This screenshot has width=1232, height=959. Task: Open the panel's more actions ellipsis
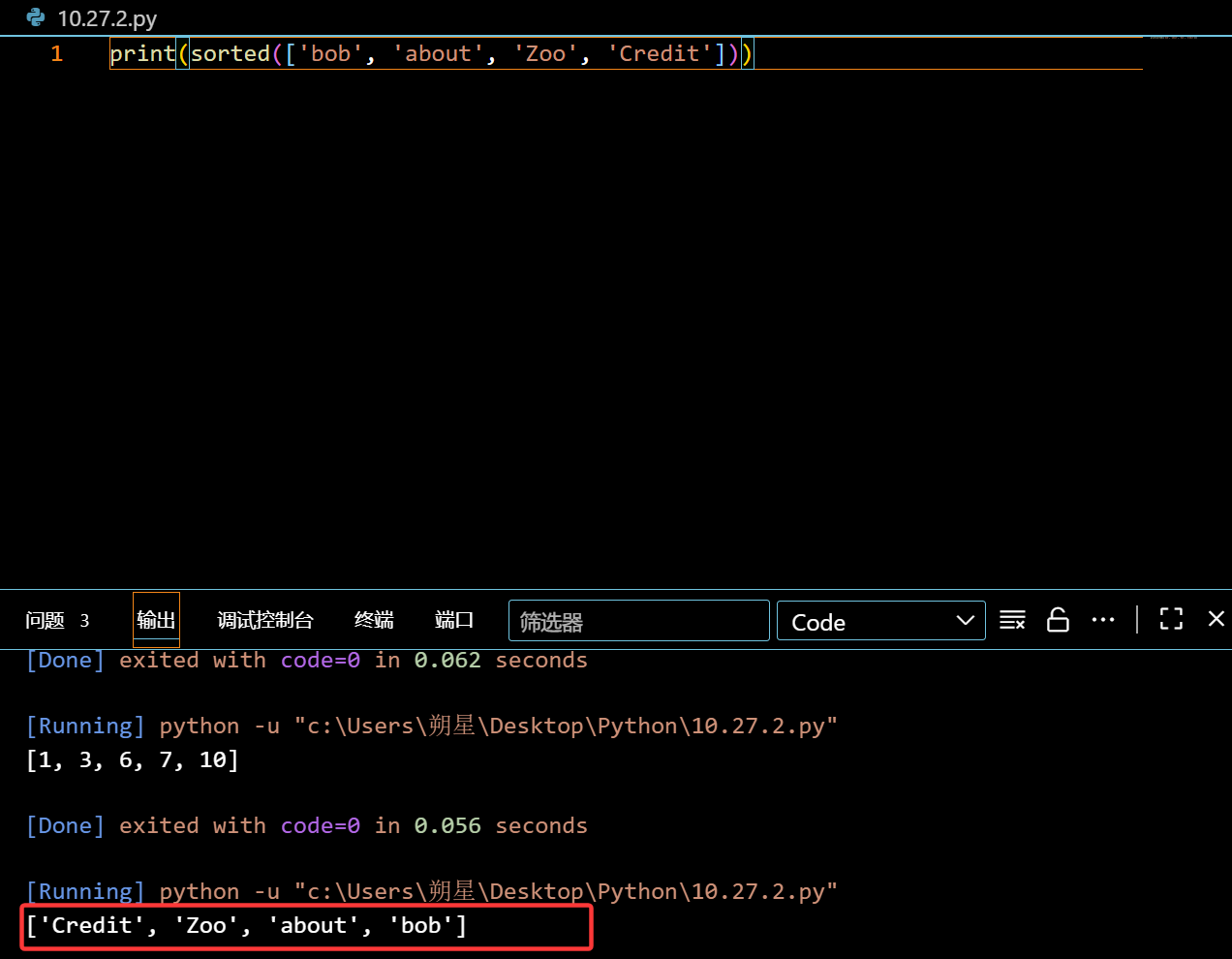click(1103, 620)
